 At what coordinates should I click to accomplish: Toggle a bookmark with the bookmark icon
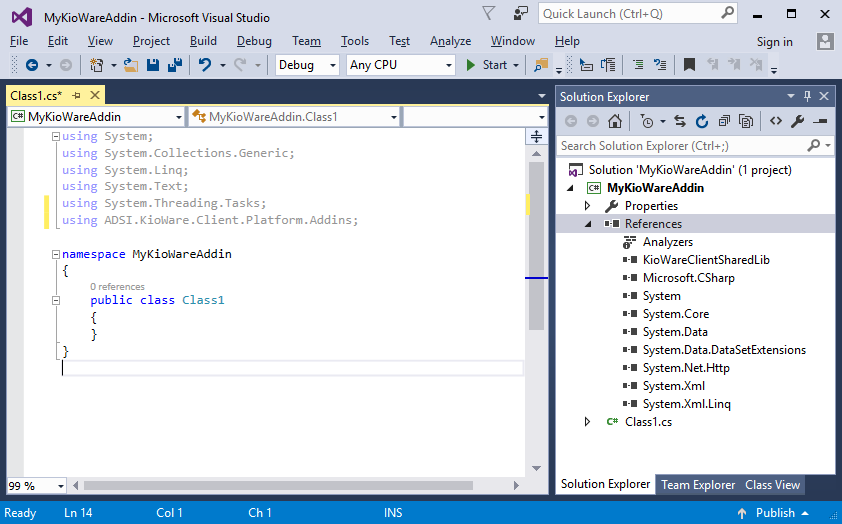(x=689, y=65)
